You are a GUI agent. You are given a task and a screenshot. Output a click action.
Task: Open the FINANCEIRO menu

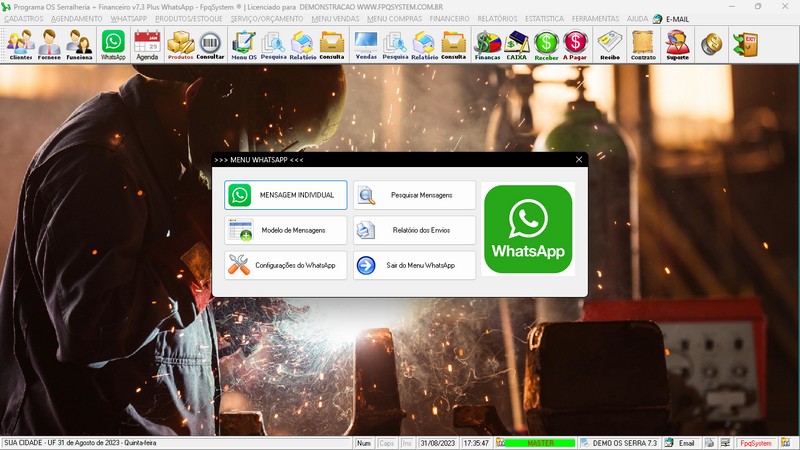(449, 19)
